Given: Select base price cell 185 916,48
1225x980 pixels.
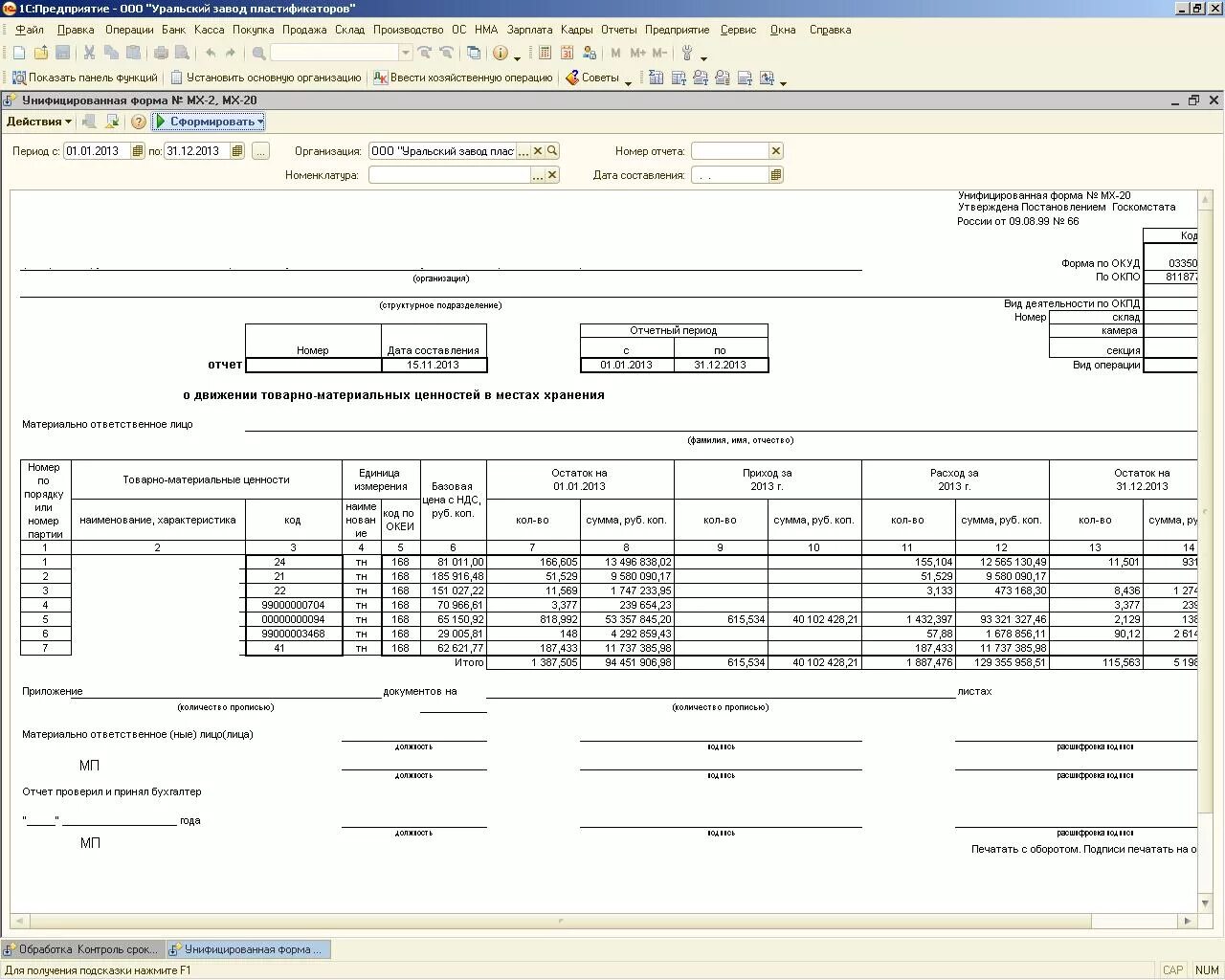Looking at the screenshot, I should (x=454, y=576).
